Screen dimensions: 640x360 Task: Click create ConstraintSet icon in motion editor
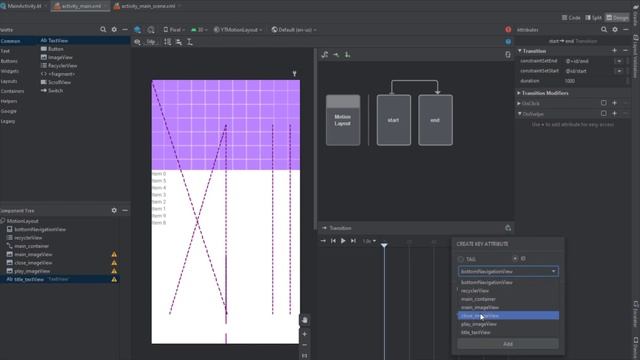pos(325,55)
